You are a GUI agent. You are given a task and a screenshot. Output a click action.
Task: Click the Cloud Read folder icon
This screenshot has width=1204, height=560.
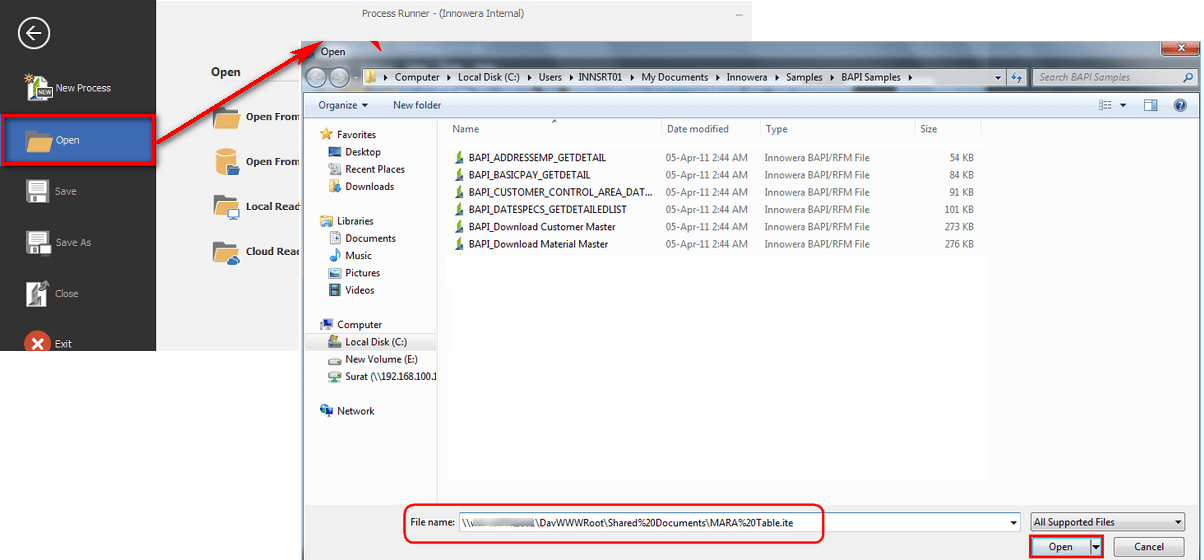pyautogui.click(x=227, y=251)
